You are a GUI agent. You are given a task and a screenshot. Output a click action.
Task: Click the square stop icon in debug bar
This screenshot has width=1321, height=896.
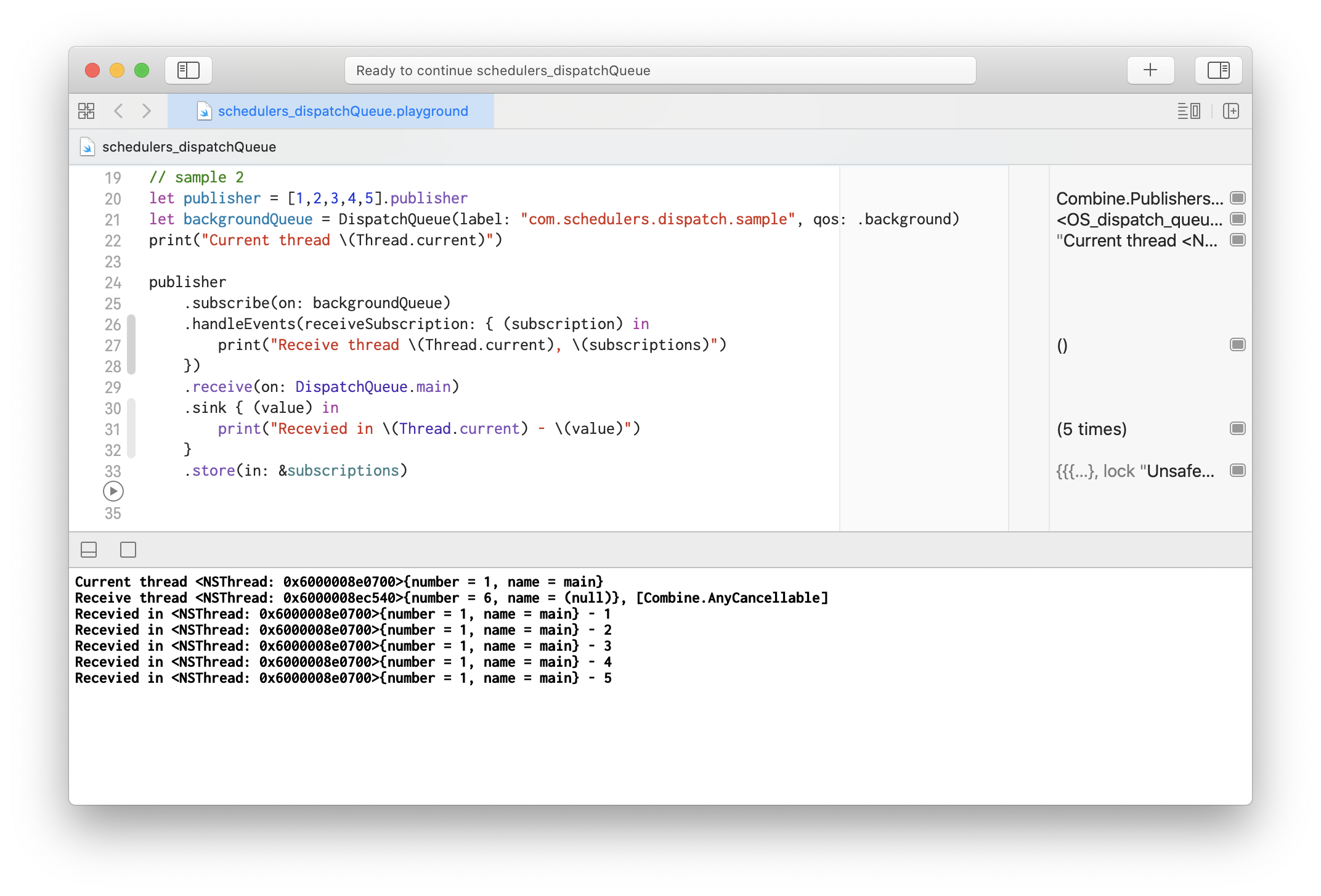pos(128,550)
